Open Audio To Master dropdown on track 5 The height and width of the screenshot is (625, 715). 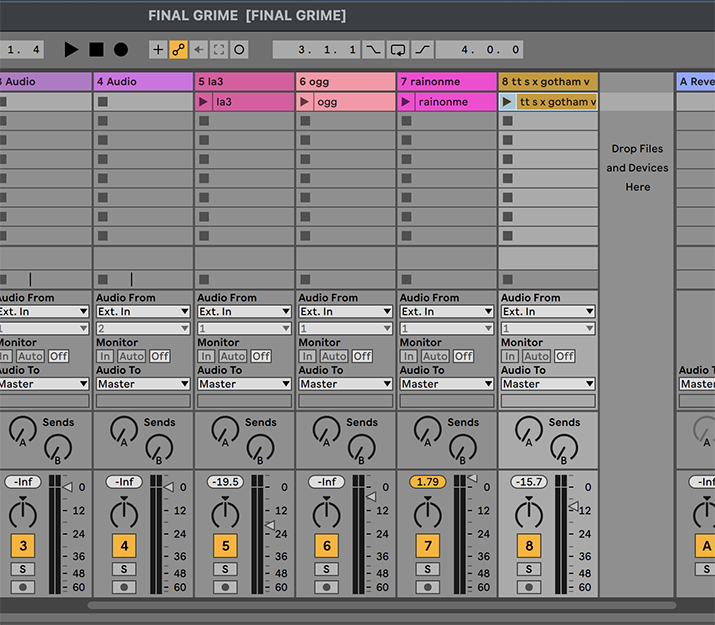pyautogui.click(x=244, y=384)
